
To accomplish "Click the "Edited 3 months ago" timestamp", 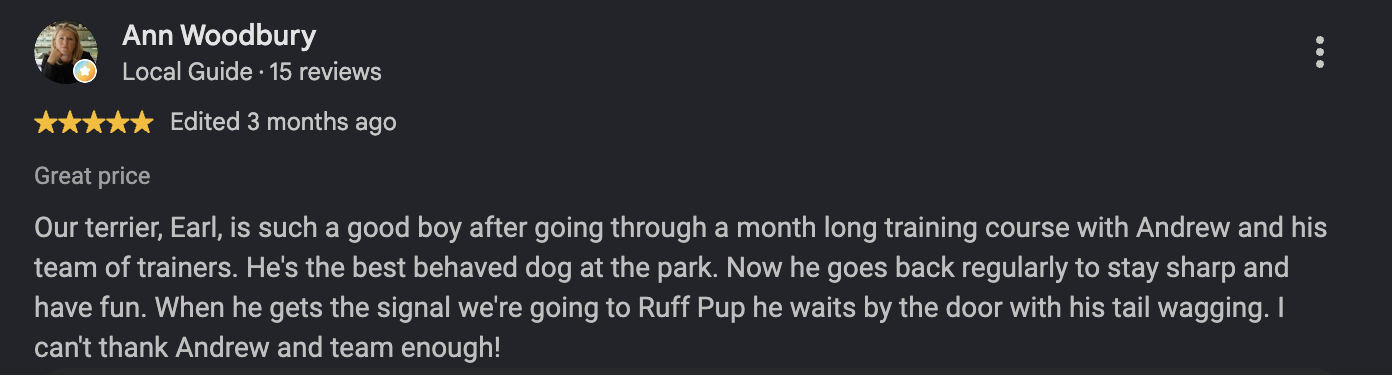I will 283,123.
